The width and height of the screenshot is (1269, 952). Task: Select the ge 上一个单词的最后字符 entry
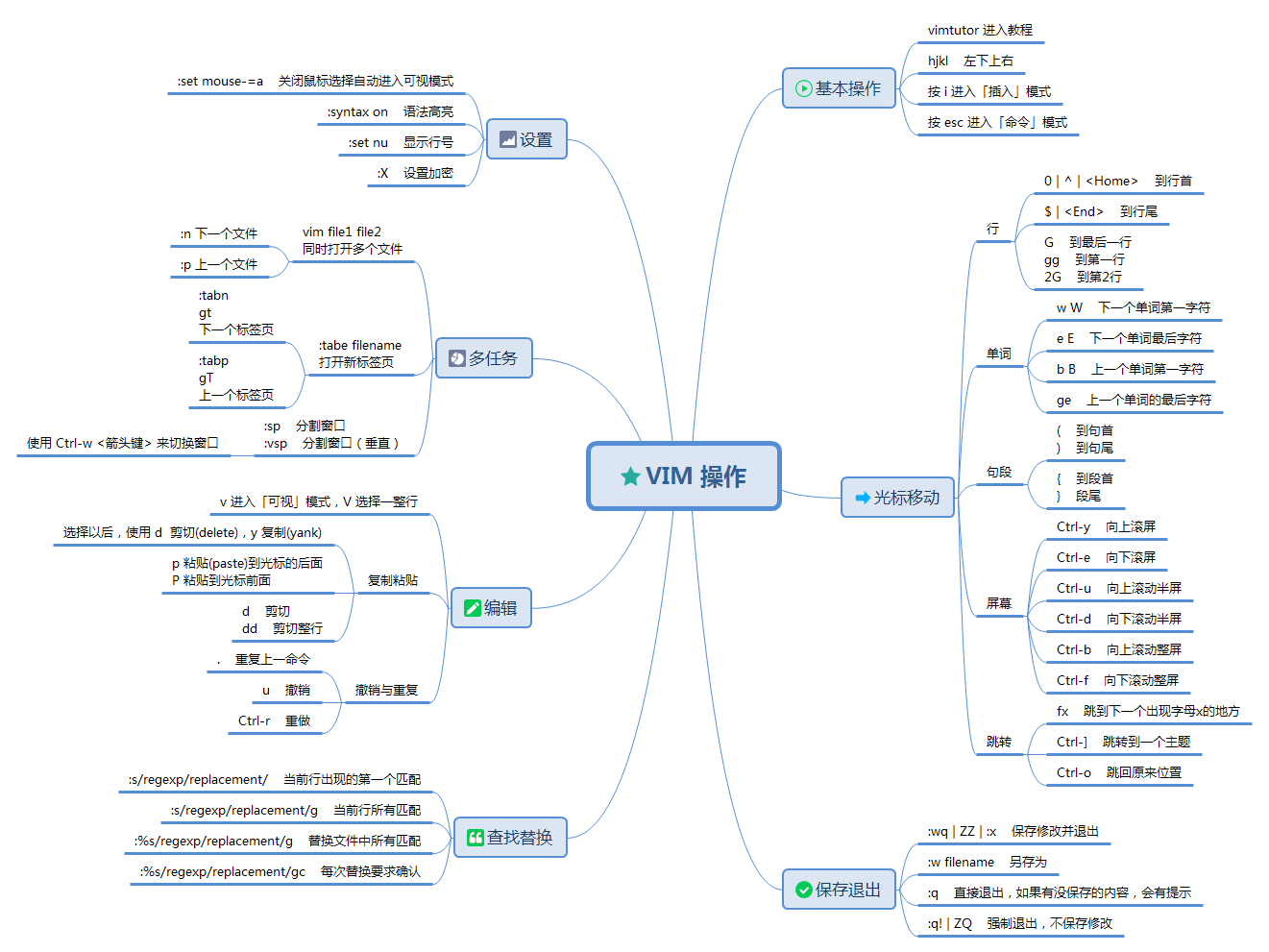[x=1134, y=400]
